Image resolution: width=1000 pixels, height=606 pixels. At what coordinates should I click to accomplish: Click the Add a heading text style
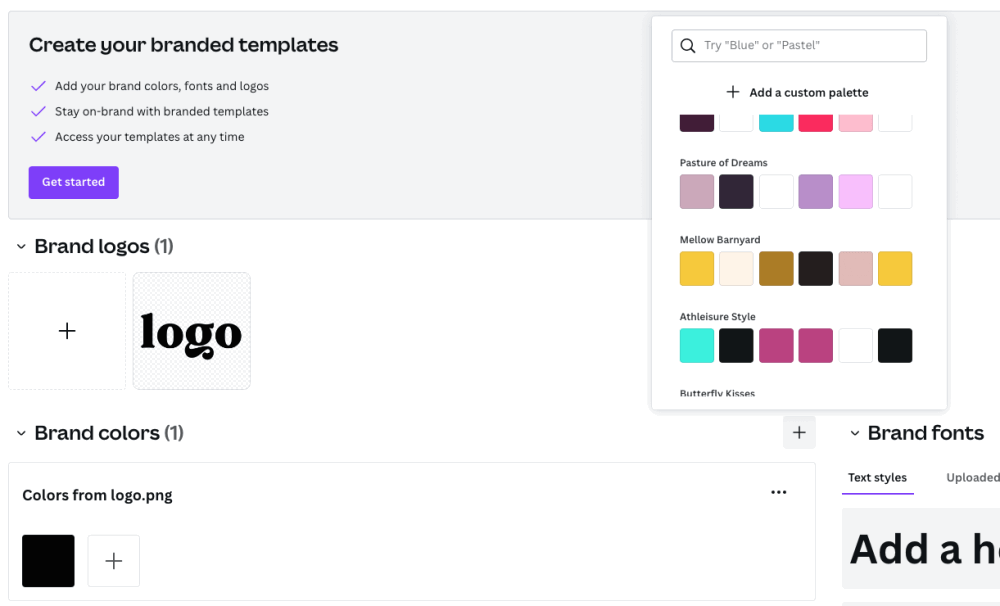pos(920,549)
